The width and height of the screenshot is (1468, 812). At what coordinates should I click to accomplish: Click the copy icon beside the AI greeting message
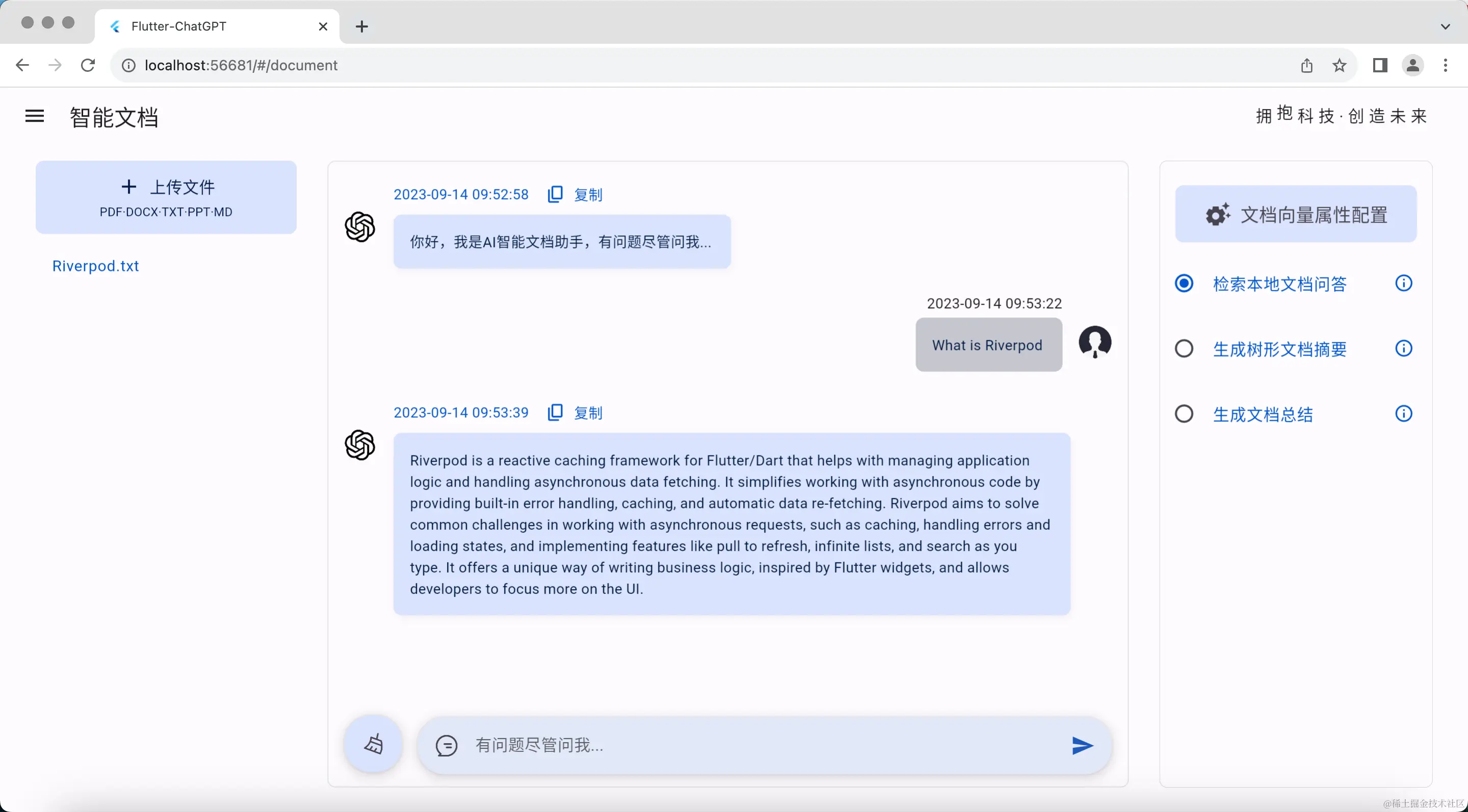pos(555,194)
